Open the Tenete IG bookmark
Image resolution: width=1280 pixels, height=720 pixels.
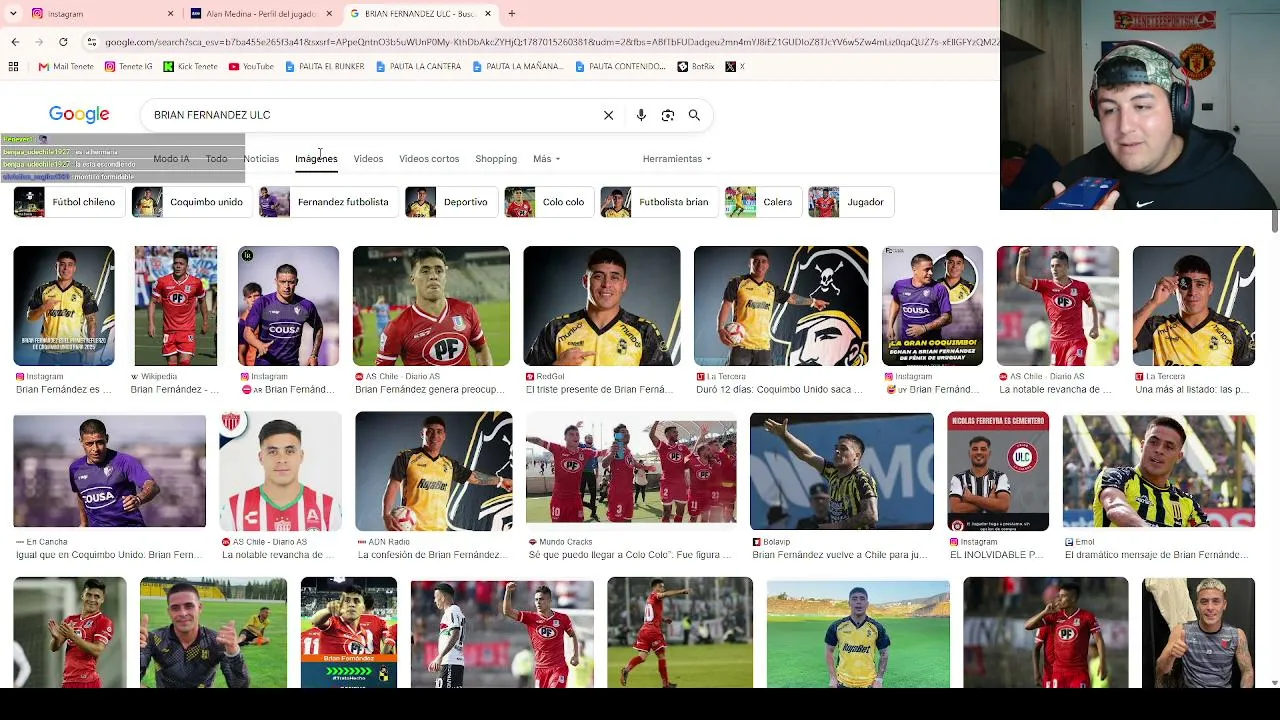pyautogui.click(x=129, y=67)
